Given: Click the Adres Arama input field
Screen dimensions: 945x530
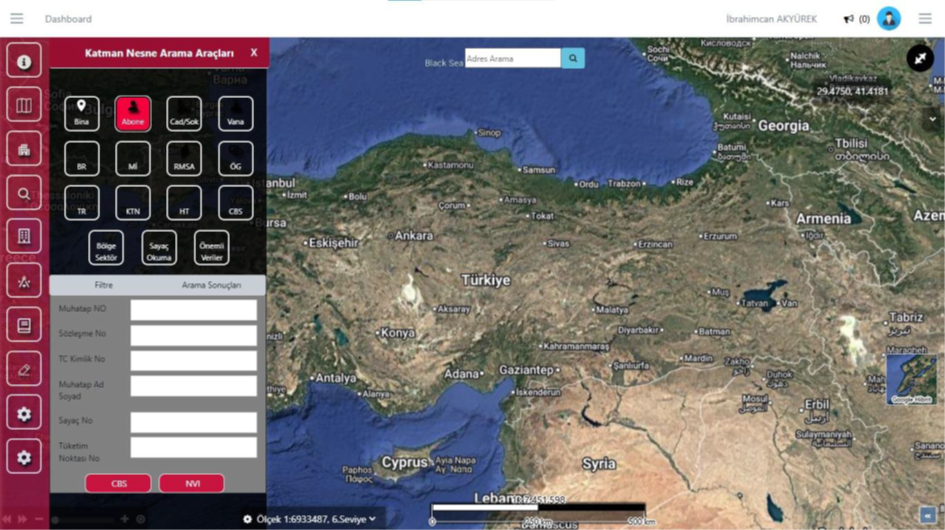Looking at the screenshot, I should (512, 59).
